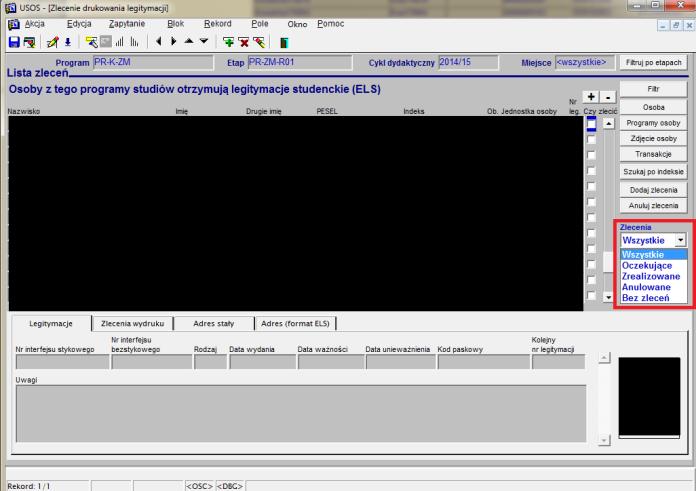Switch to the Legitymacje tab
Image resolution: width=696 pixels, height=491 pixels.
coord(51,324)
